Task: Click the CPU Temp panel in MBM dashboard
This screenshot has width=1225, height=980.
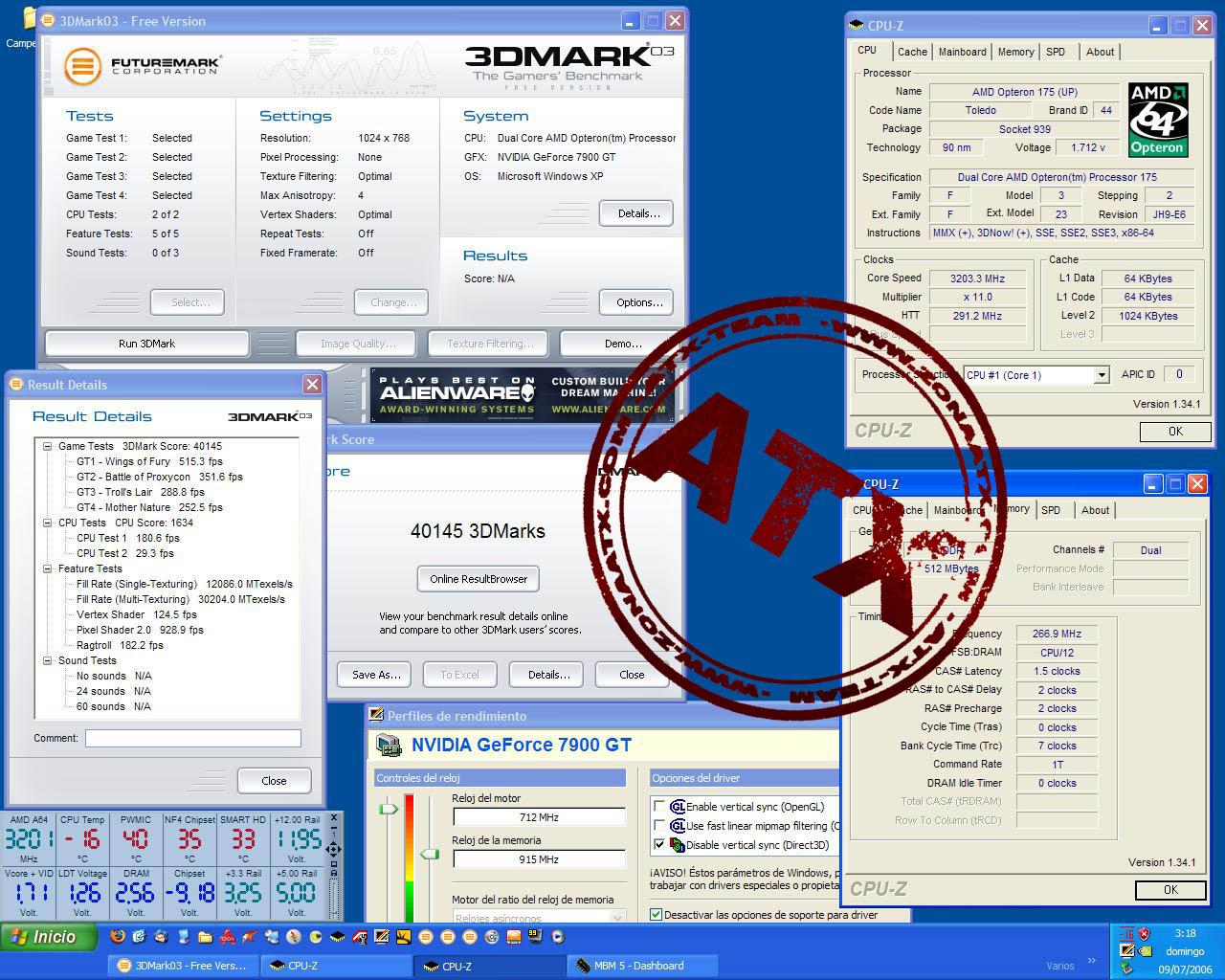Action: 82,839
